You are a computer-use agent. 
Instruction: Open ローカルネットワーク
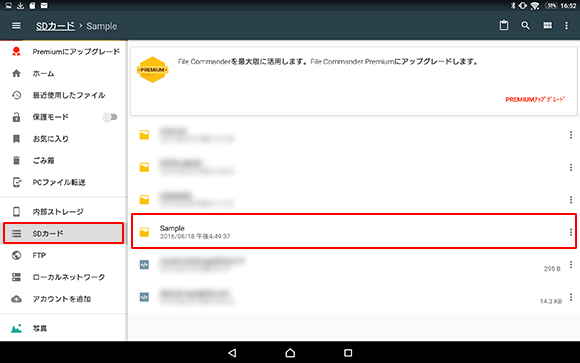64,277
